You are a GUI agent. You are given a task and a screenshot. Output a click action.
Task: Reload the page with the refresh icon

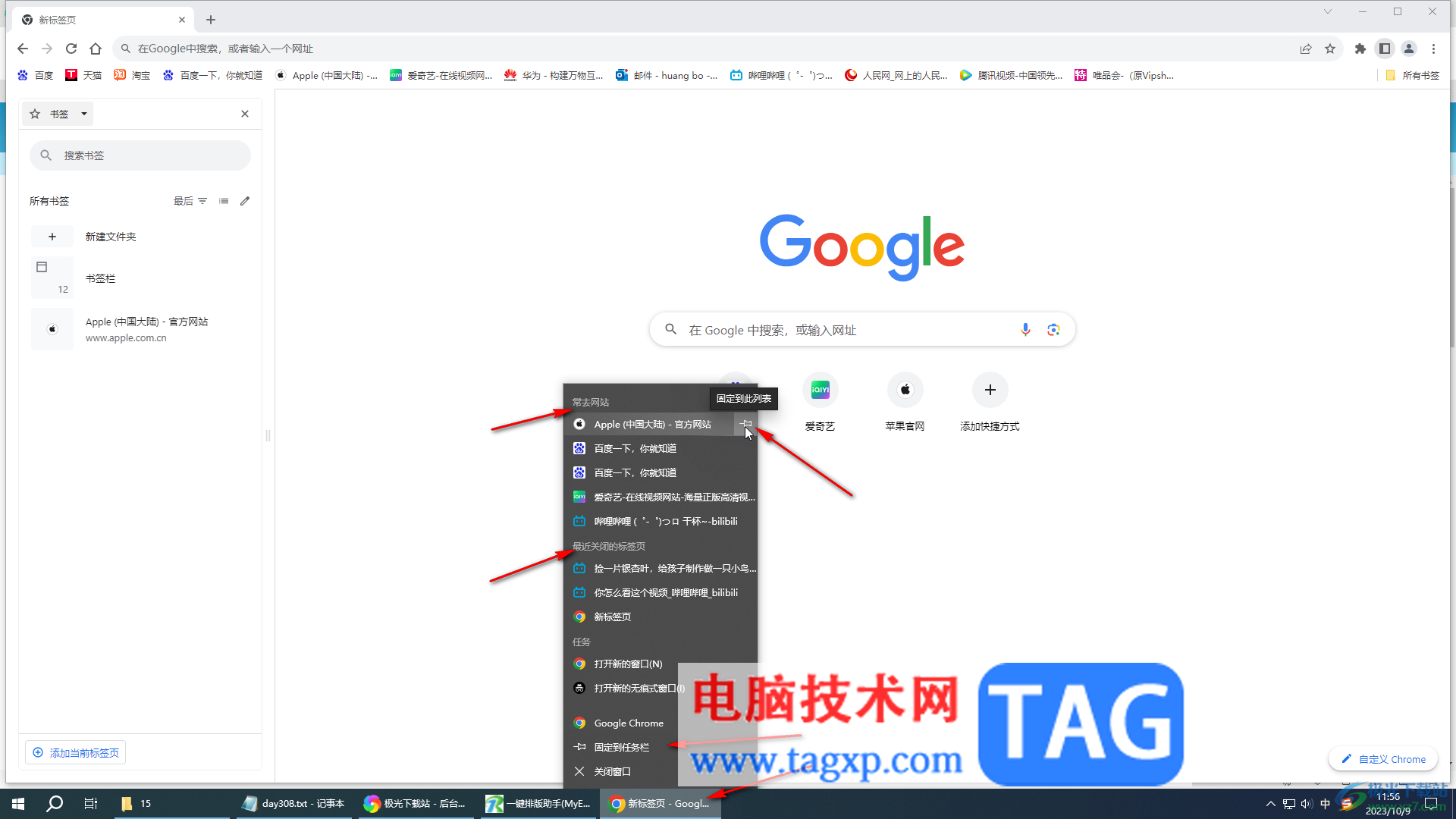point(71,49)
